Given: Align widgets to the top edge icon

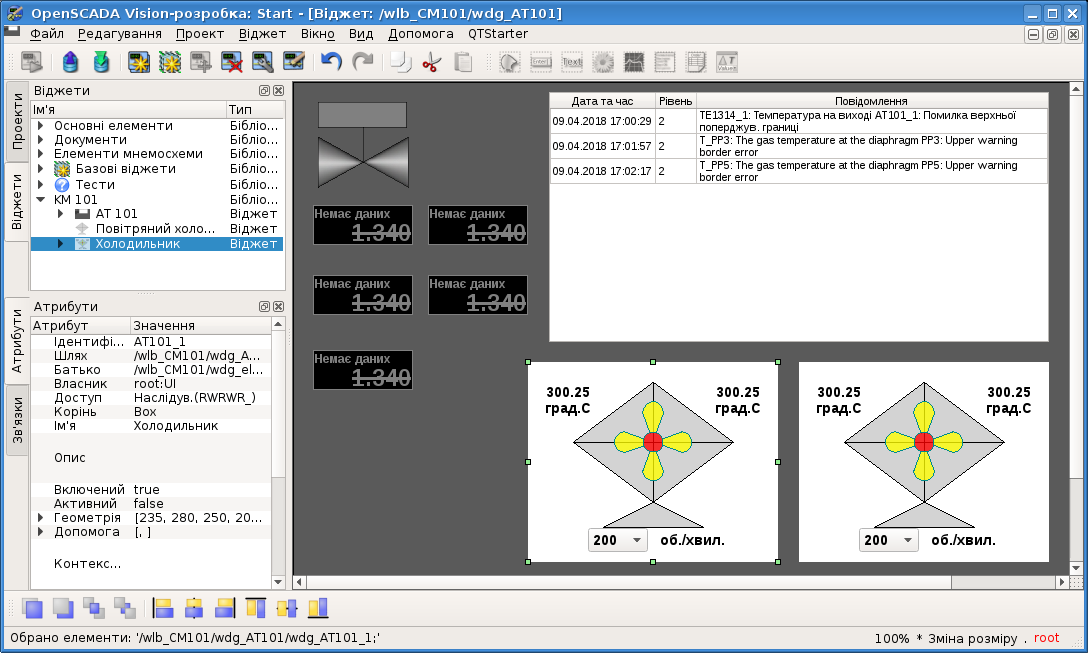Looking at the screenshot, I should pyautogui.click(x=256, y=608).
